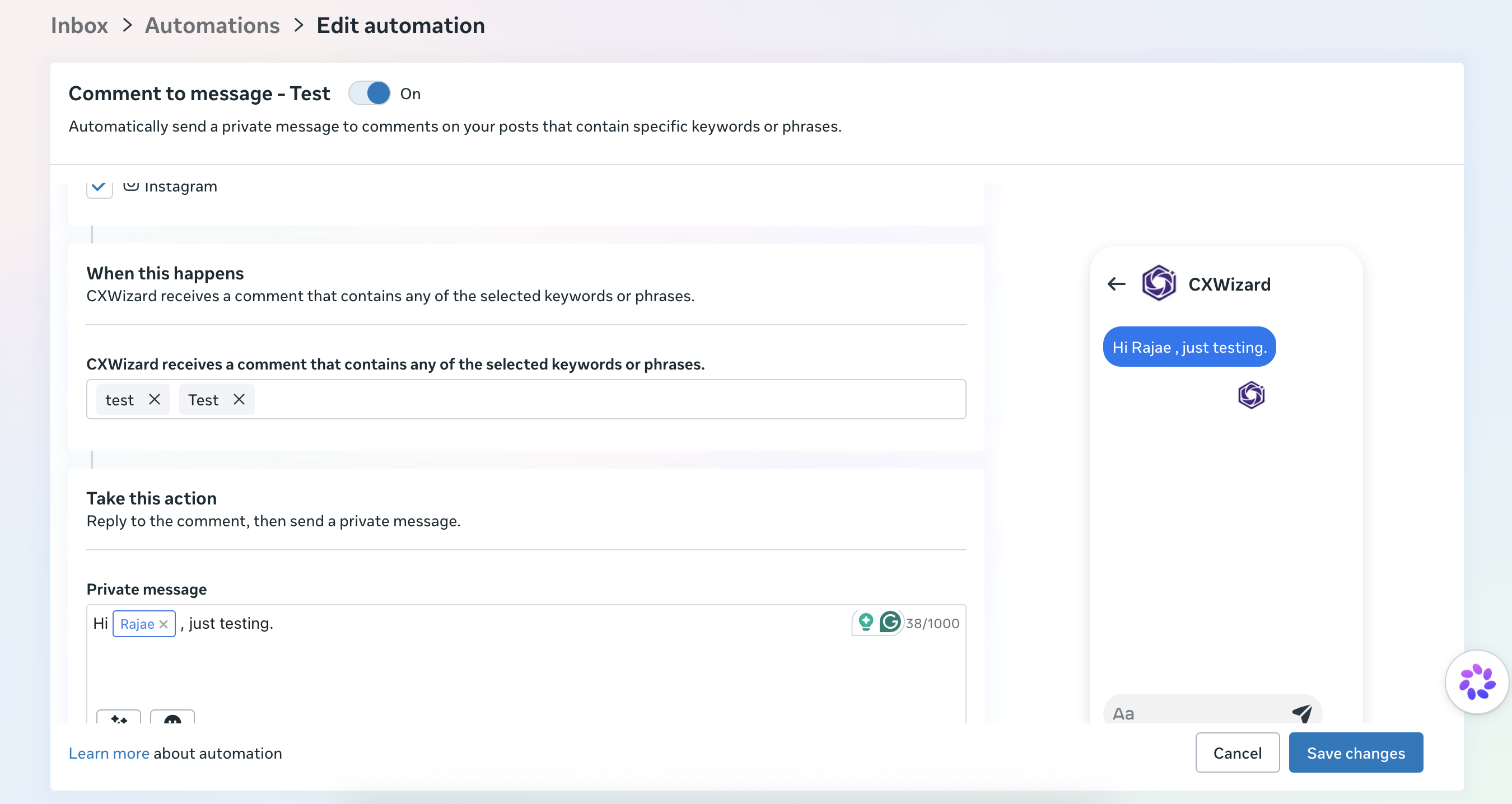Toggle the Comment to message automation switch
The height and width of the screenshot is (804, 1512).
[x=369, y=94]
